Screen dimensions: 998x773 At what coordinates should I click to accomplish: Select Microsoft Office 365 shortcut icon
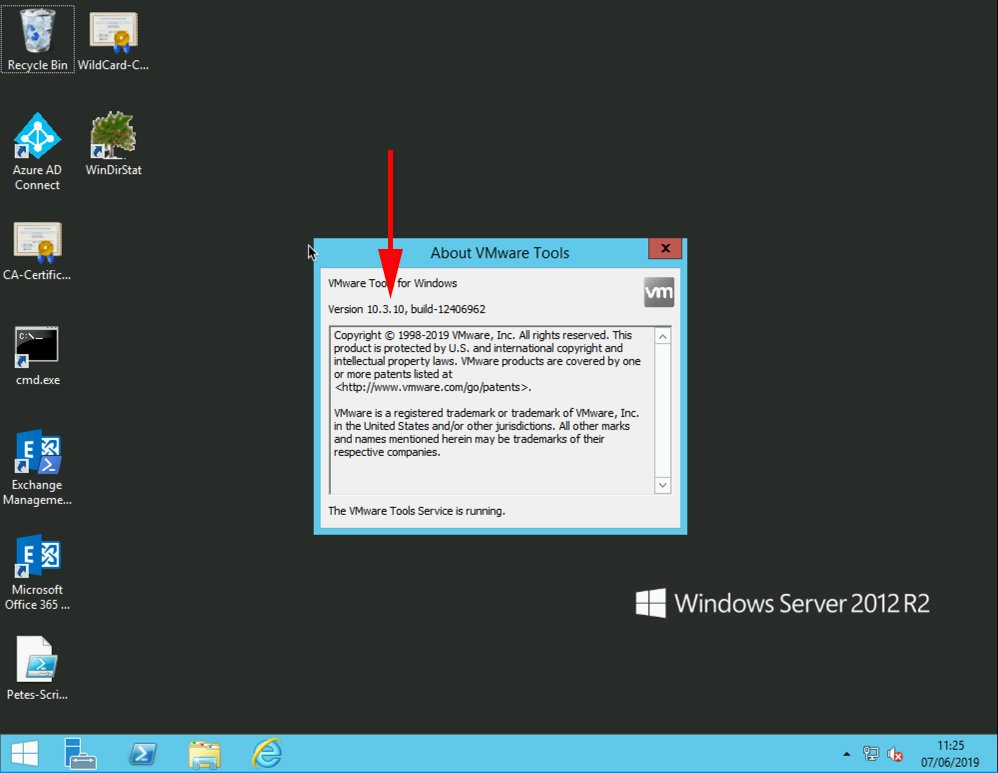38,572
